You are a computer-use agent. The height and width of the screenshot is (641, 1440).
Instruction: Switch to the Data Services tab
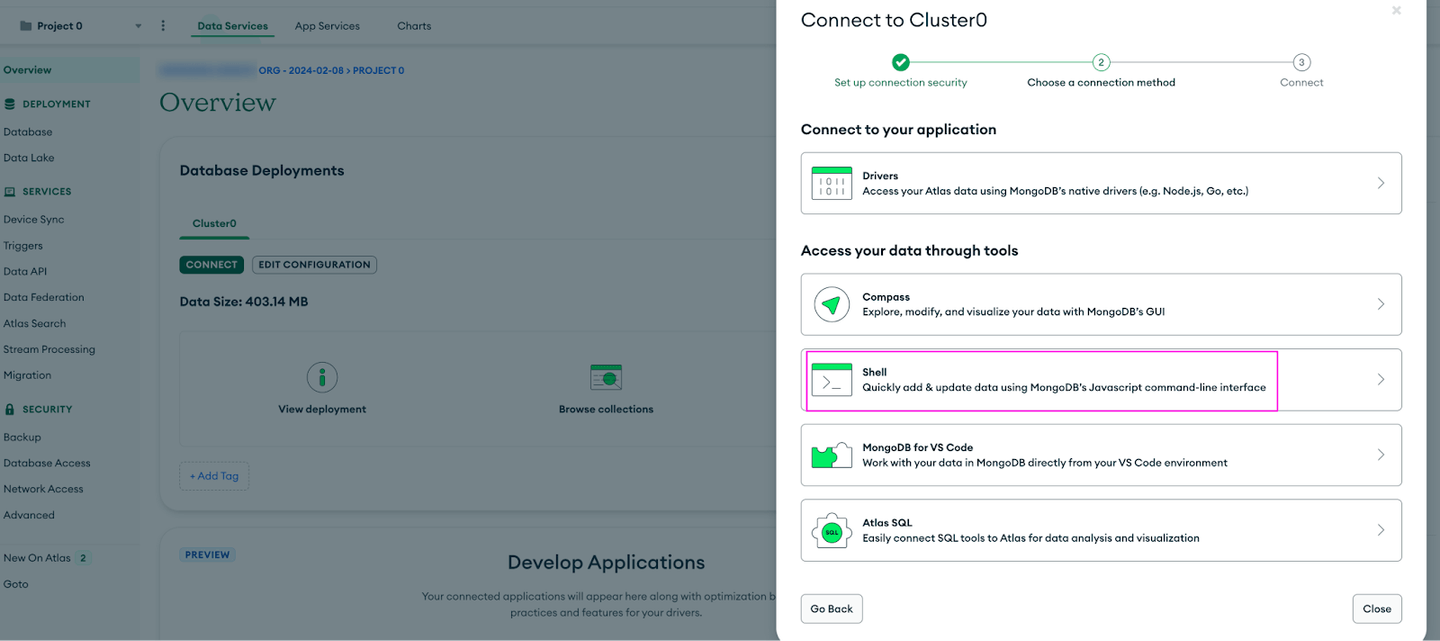232,26
